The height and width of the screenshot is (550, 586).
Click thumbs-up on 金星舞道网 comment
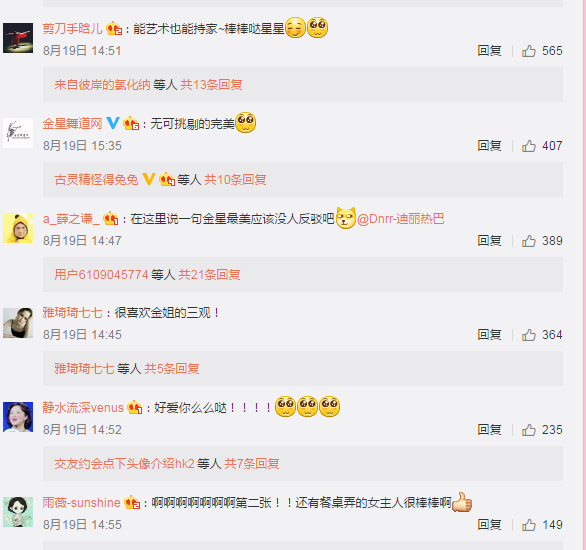click(529, 146)
